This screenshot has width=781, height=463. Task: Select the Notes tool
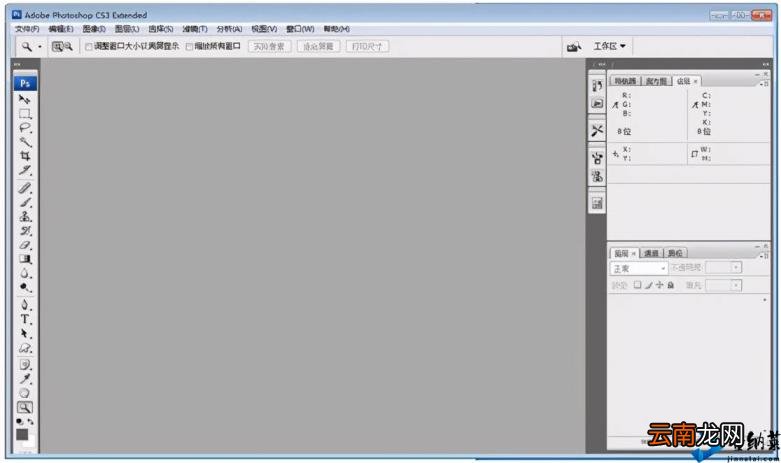tap(24, 364)
